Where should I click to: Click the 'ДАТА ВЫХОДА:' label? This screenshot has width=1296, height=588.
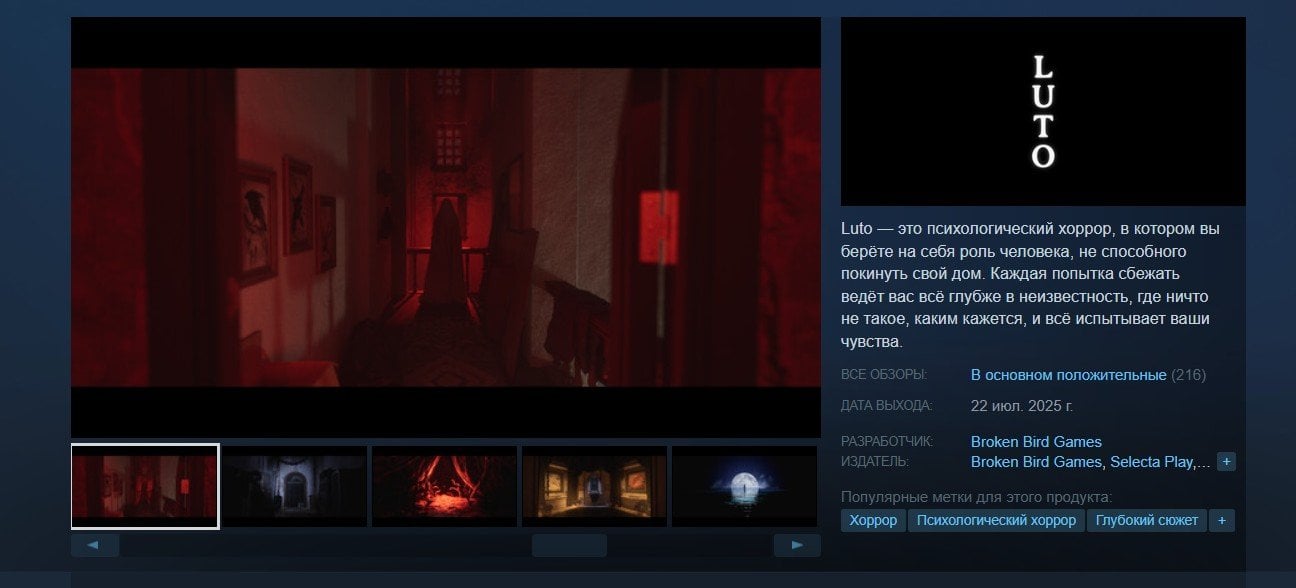(x=886, y=406)
